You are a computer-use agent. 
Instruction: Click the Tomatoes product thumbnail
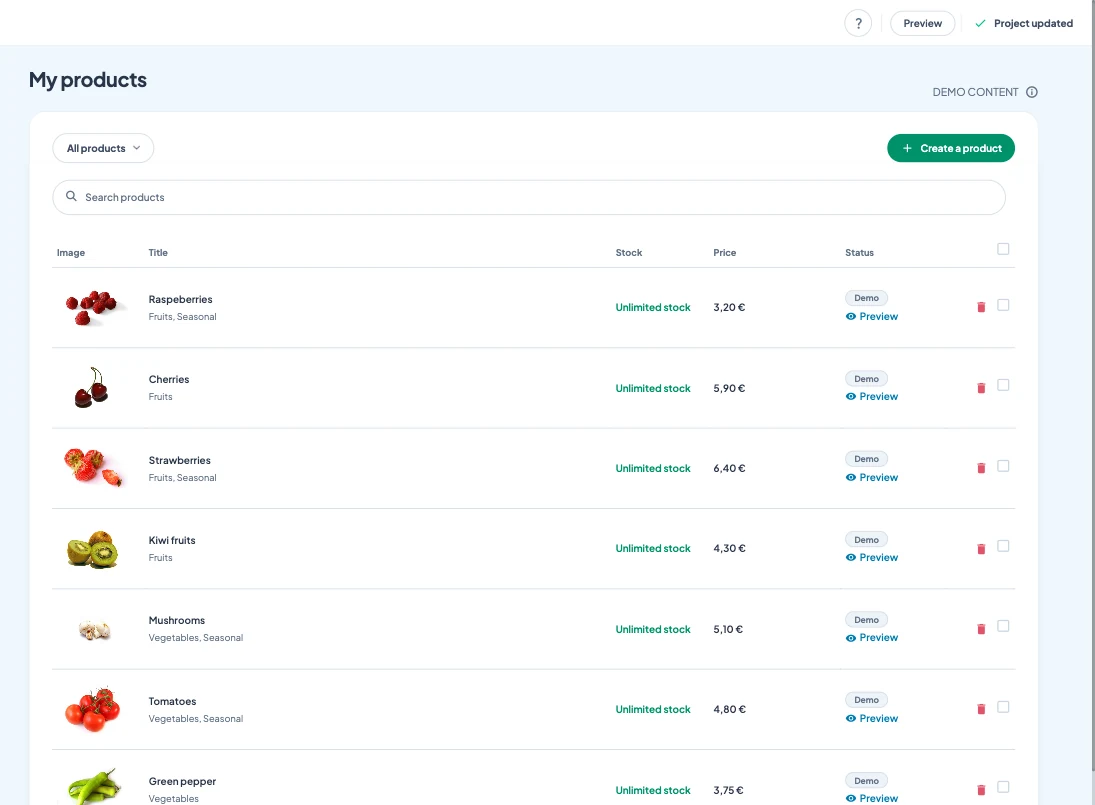[92, 709]
